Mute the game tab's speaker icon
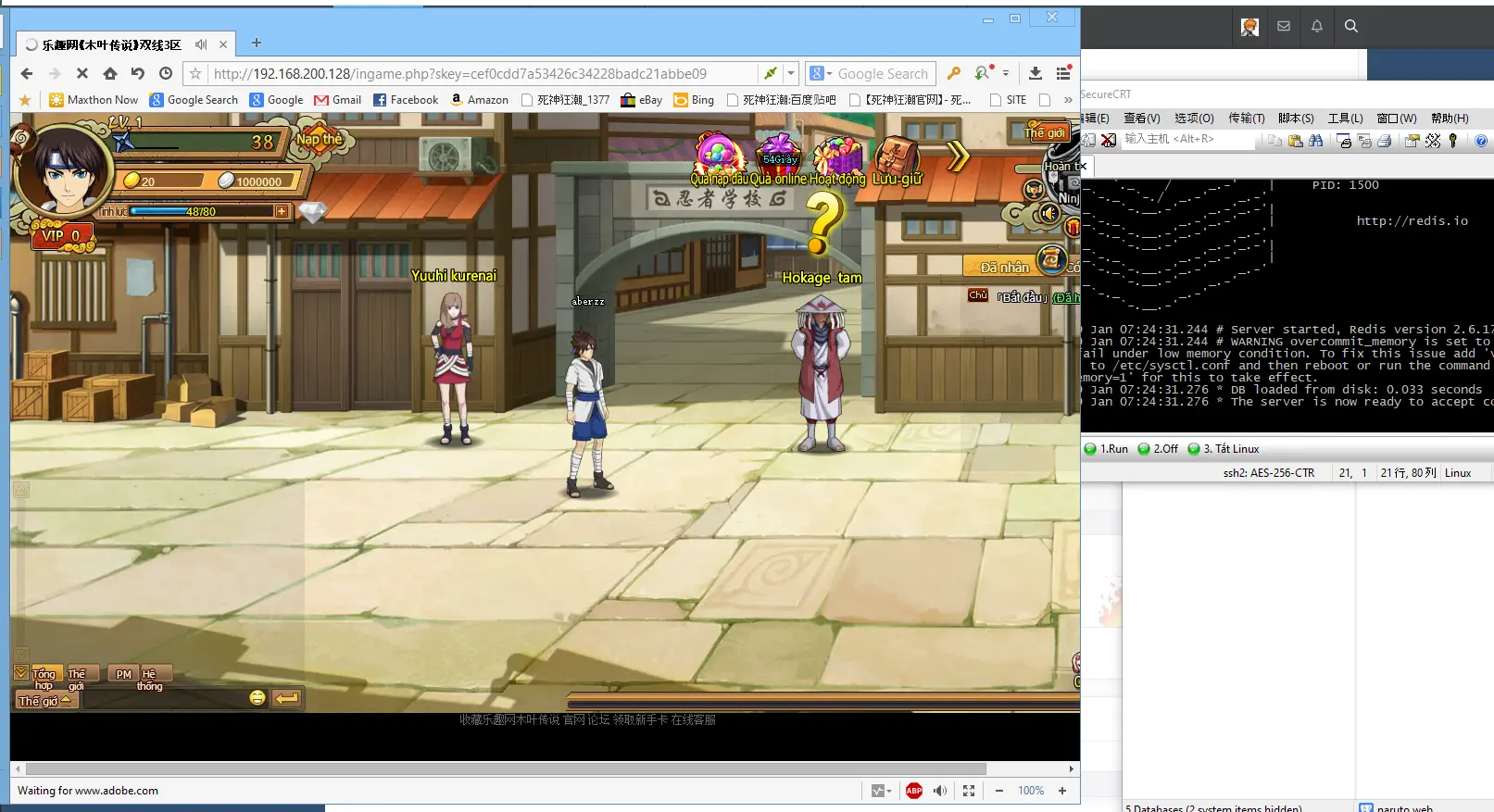This screenshot has width=1494, height=812. tap(201, 44)
